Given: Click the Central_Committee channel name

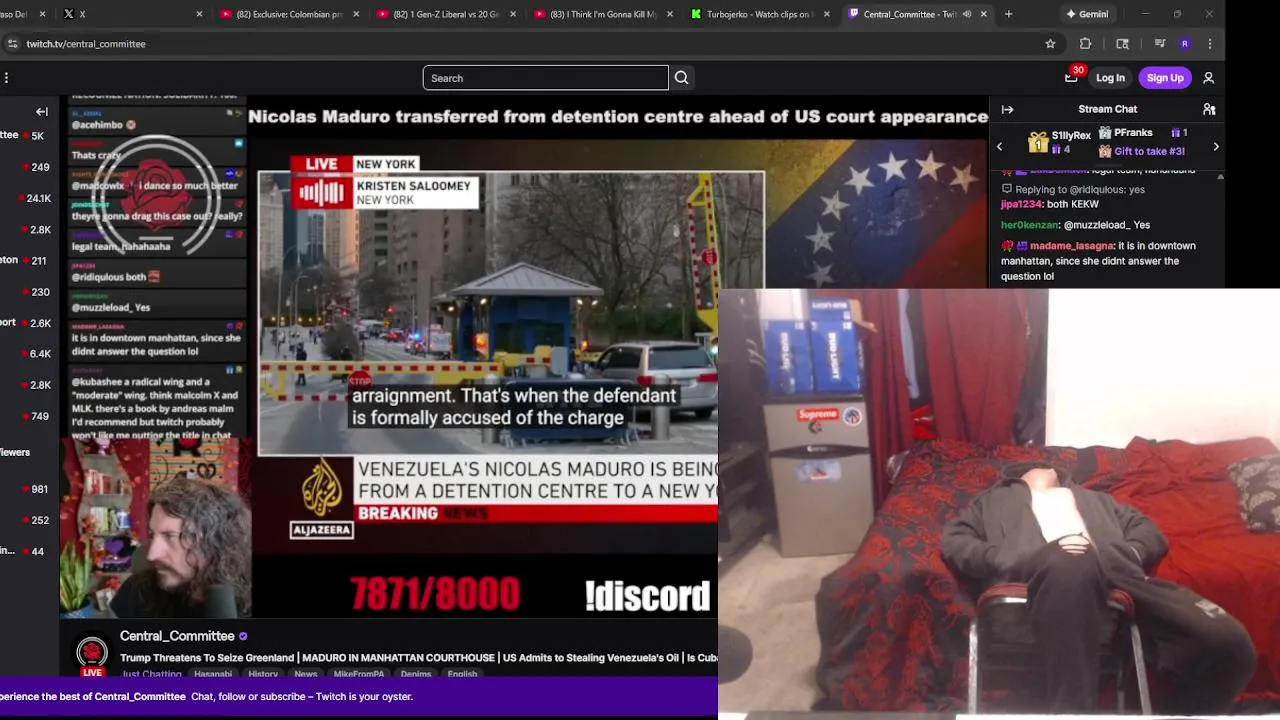Looking at the screenshot, I should point(177,636).
